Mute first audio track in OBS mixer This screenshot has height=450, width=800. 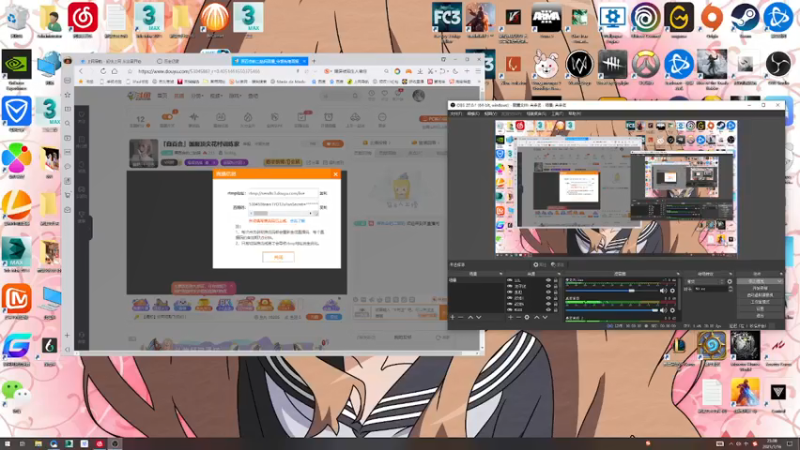(x=663, y=291)
